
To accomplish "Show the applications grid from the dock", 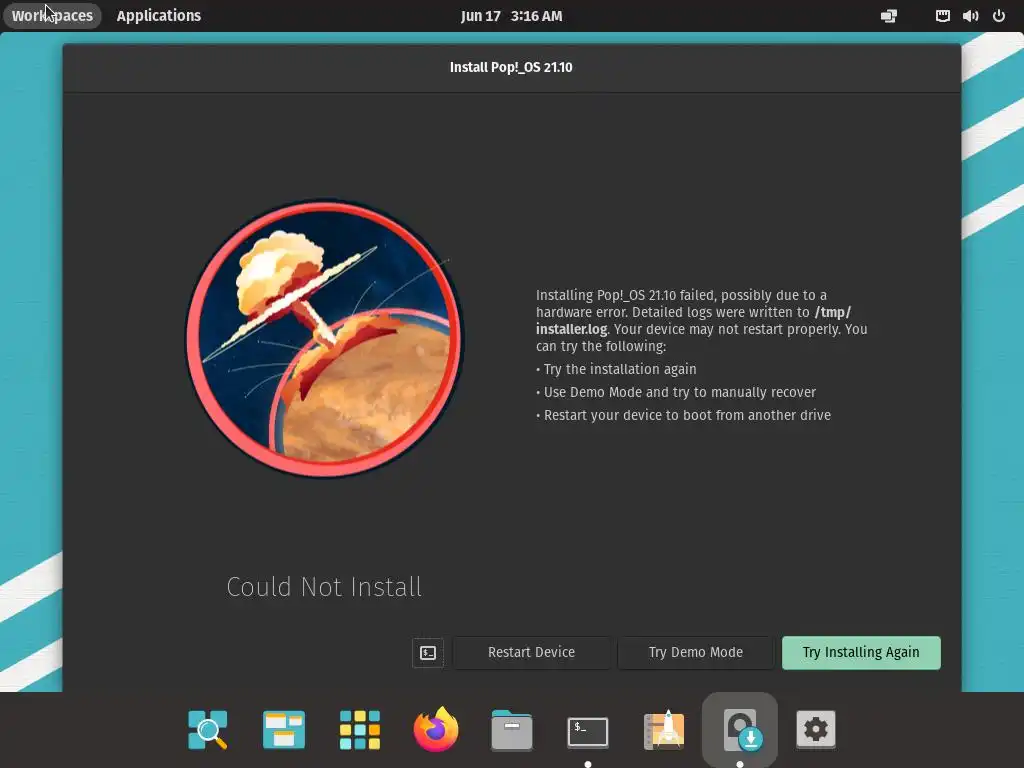I will (x=360, y=729).
